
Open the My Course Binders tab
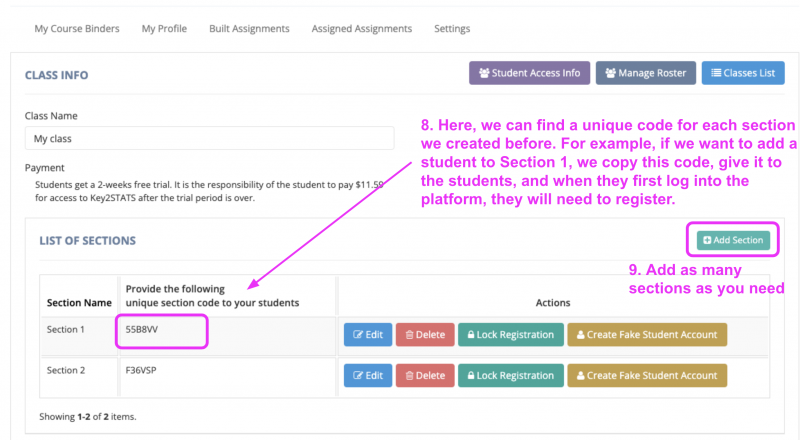coord(77,29)
